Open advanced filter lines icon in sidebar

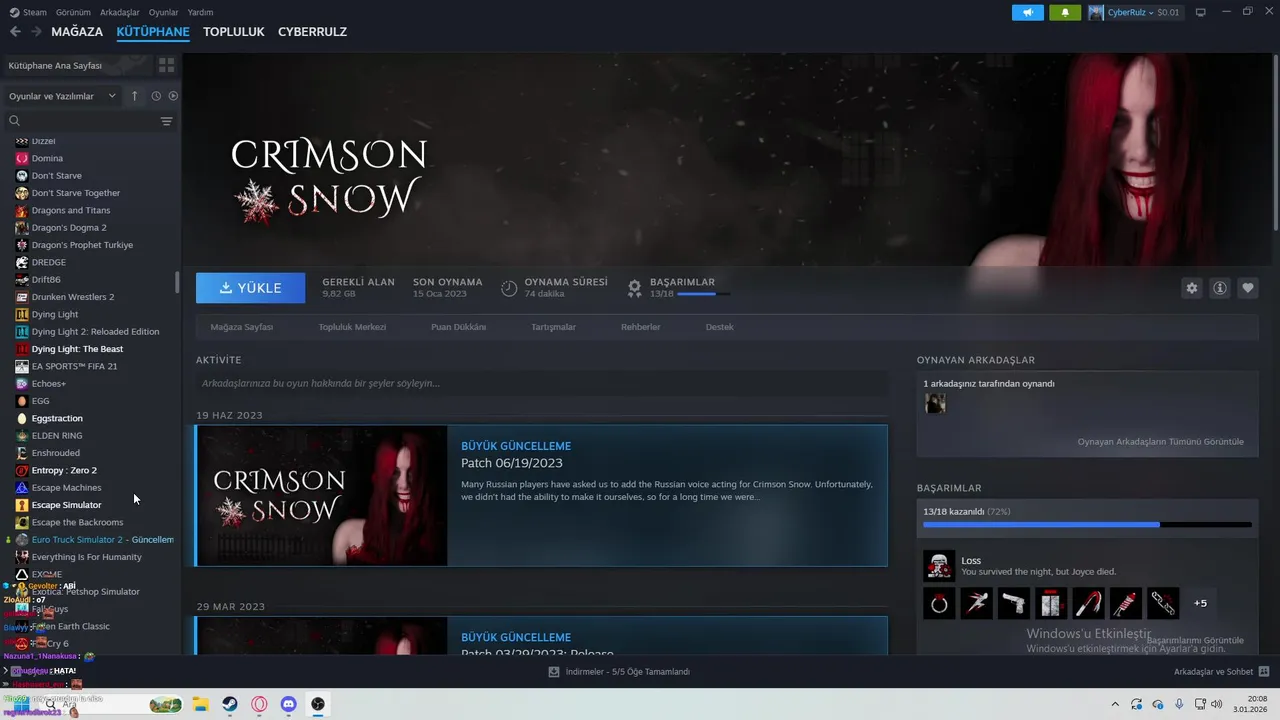[166, 121]
